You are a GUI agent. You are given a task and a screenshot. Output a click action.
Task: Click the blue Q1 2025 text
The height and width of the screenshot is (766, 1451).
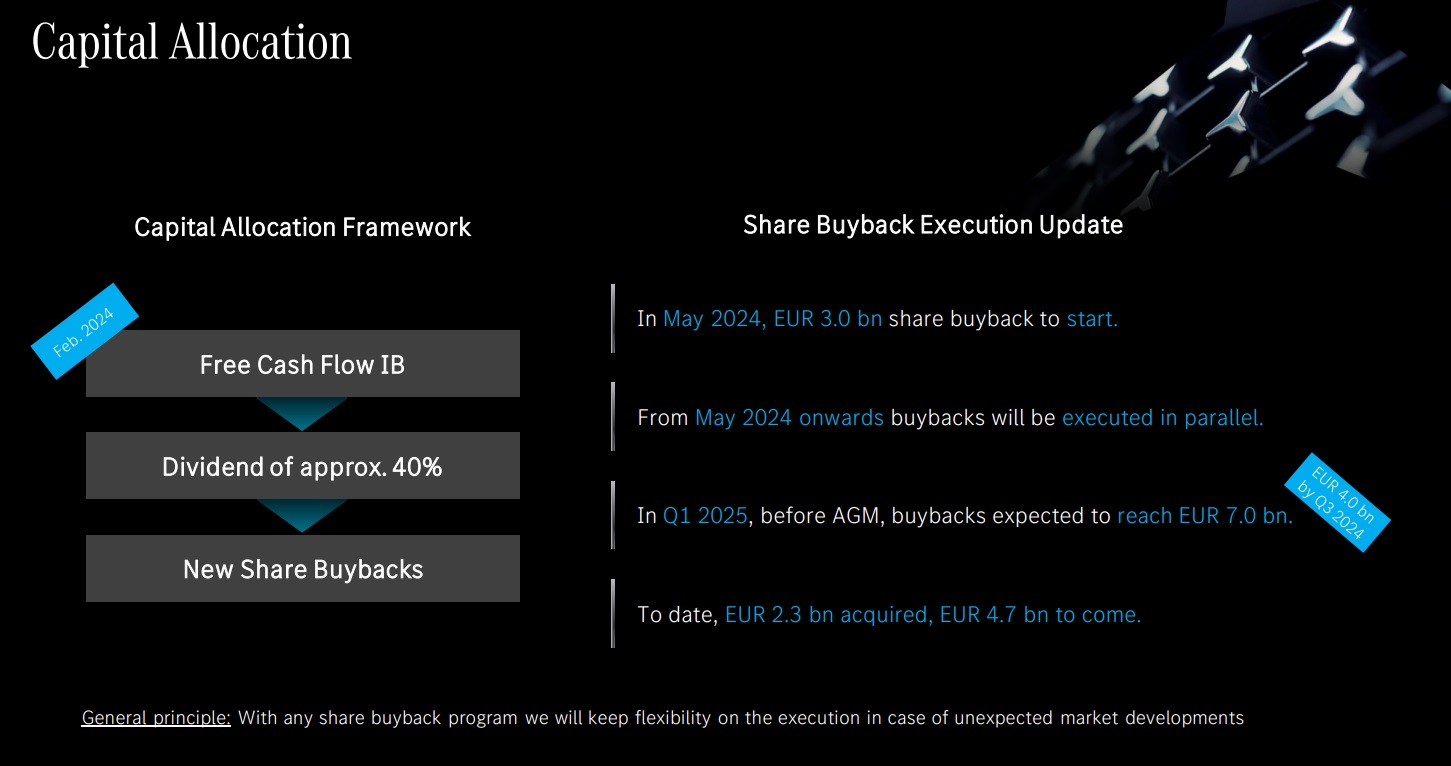pos(705,516)
